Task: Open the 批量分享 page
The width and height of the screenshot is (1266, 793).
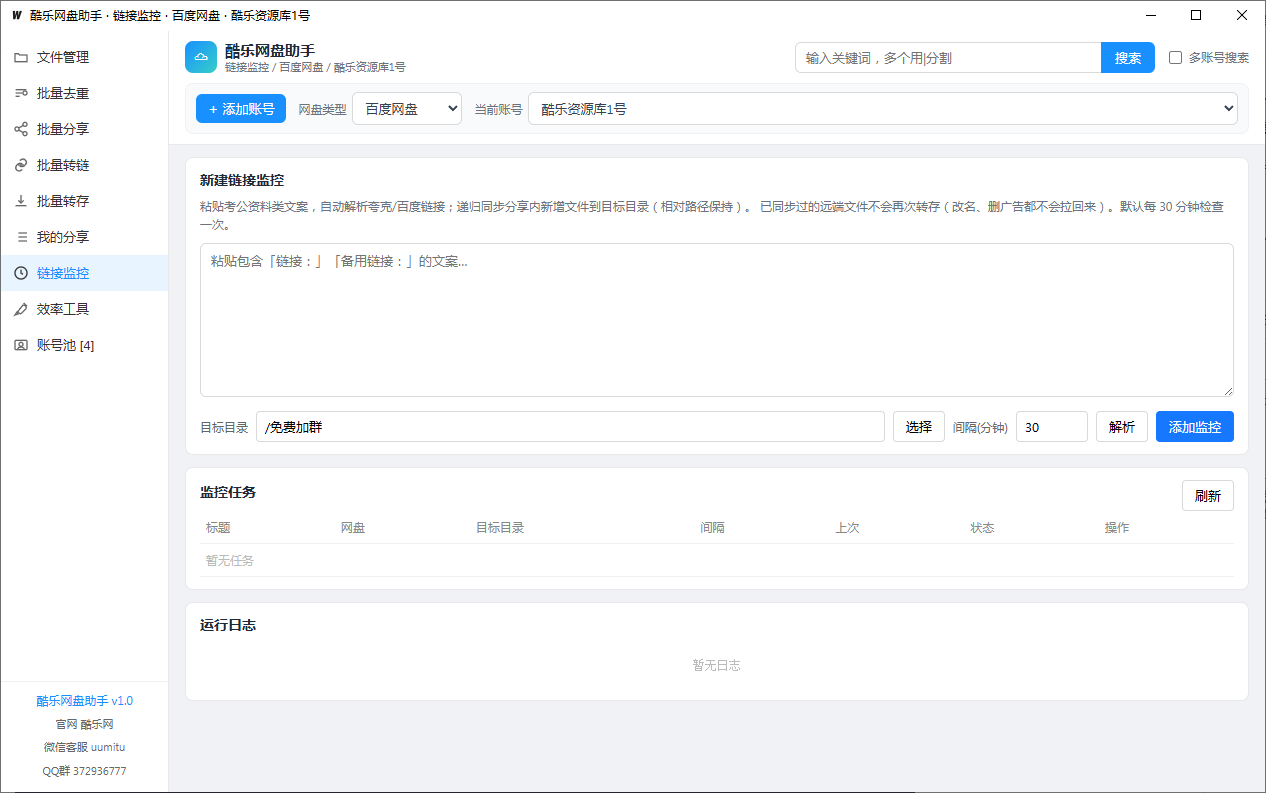Action: [x=84, y=129]
